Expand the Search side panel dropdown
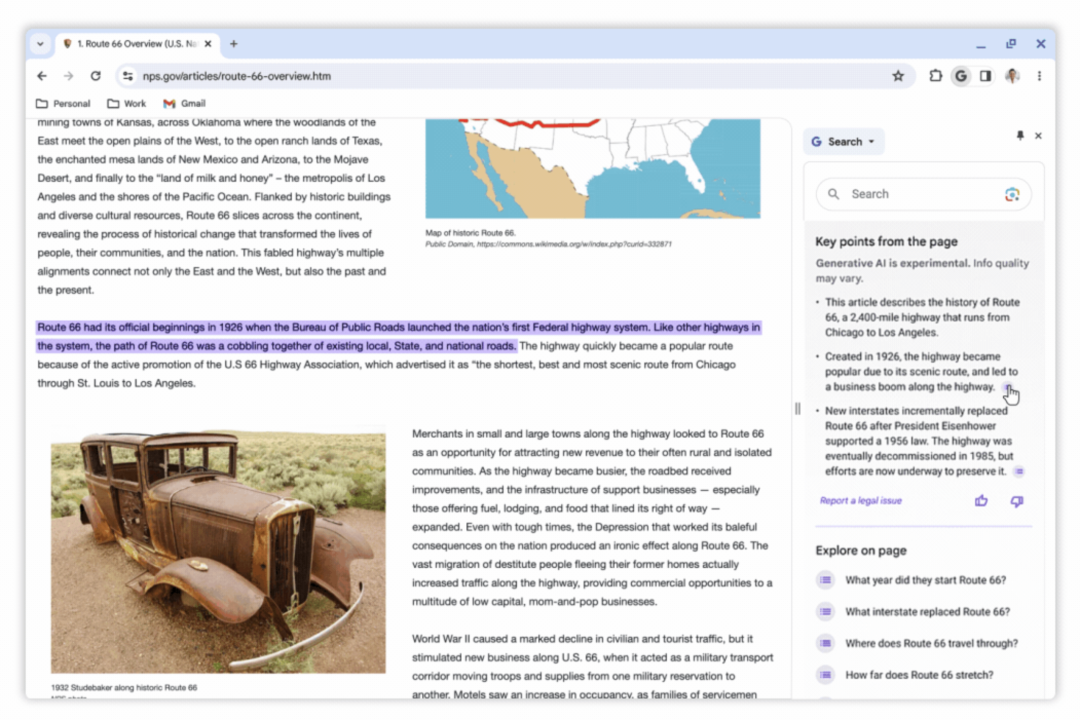The image size is (1080, 720). 844,141
